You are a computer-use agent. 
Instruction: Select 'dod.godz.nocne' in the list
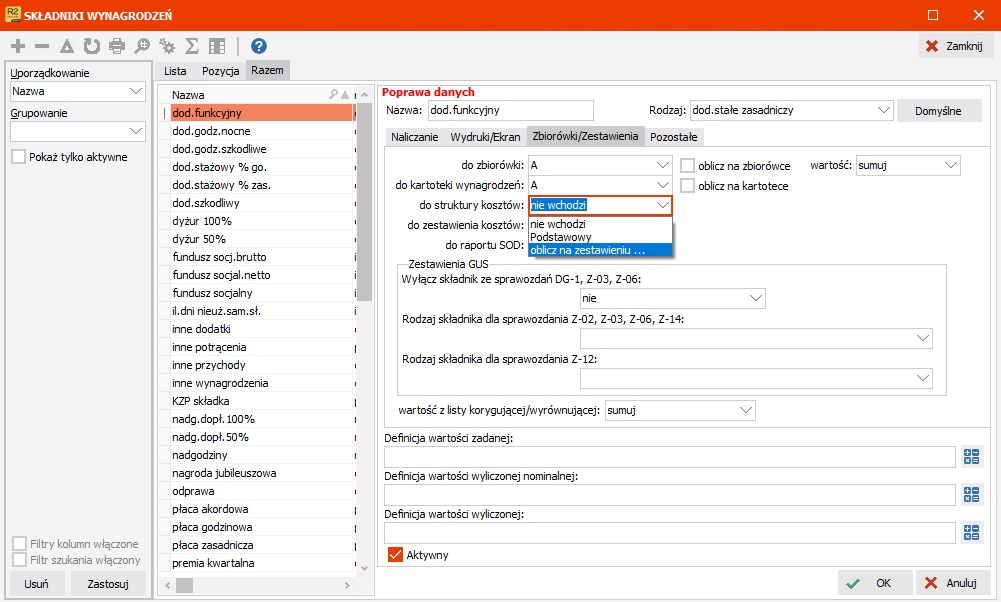(261, 131)
